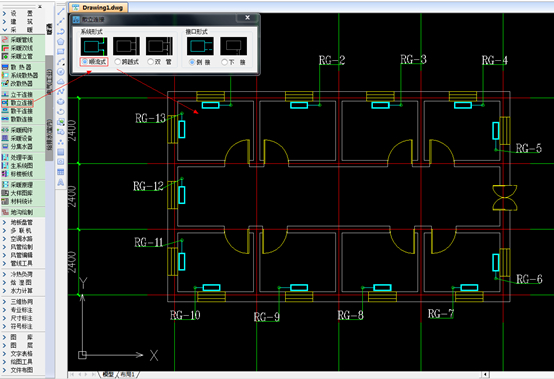
Task: Click the horizontal scrollbar arrow at bottom
Action: (x=485, y=374)
